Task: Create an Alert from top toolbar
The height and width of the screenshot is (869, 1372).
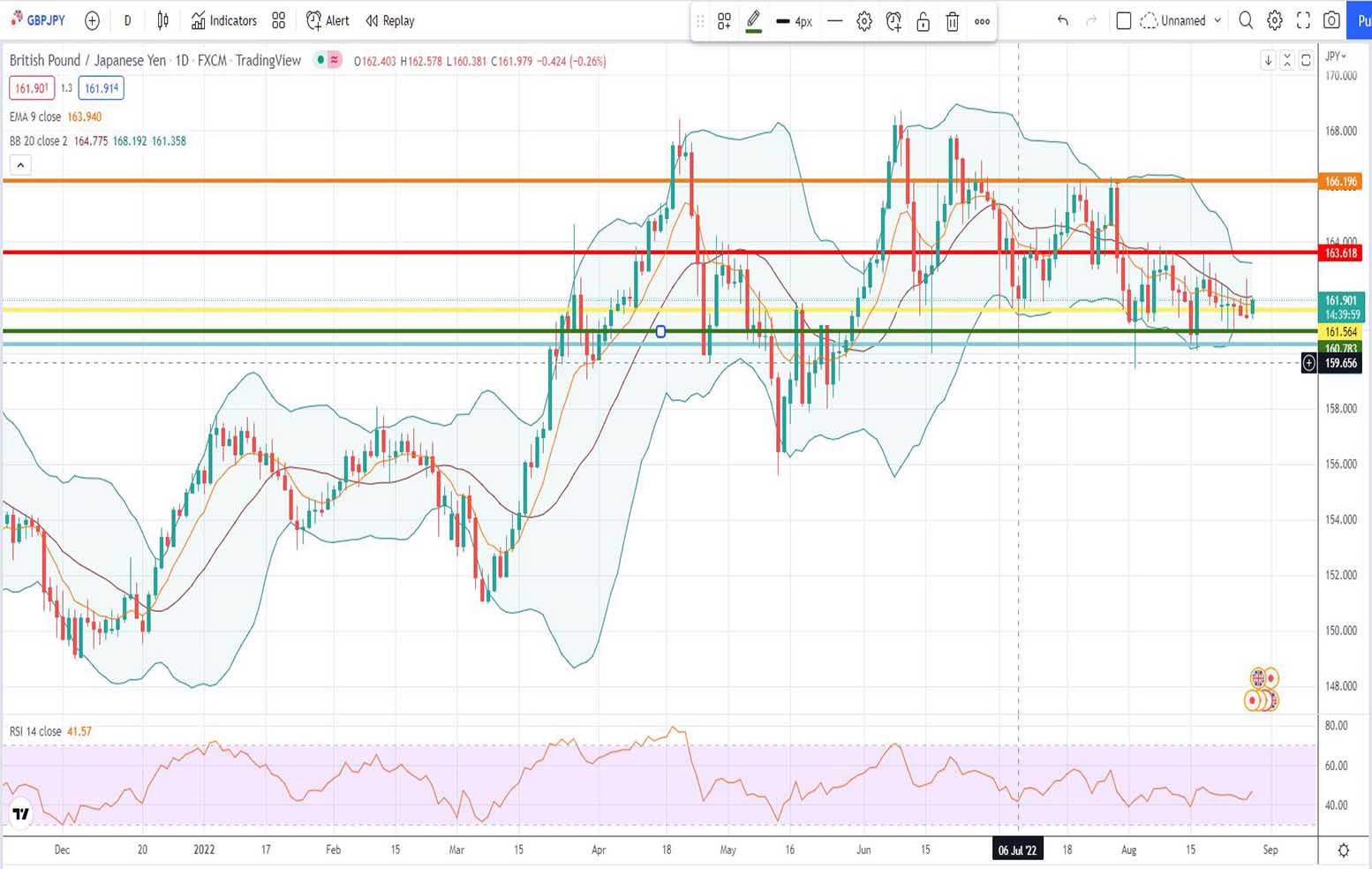Action: pos(328,20)
